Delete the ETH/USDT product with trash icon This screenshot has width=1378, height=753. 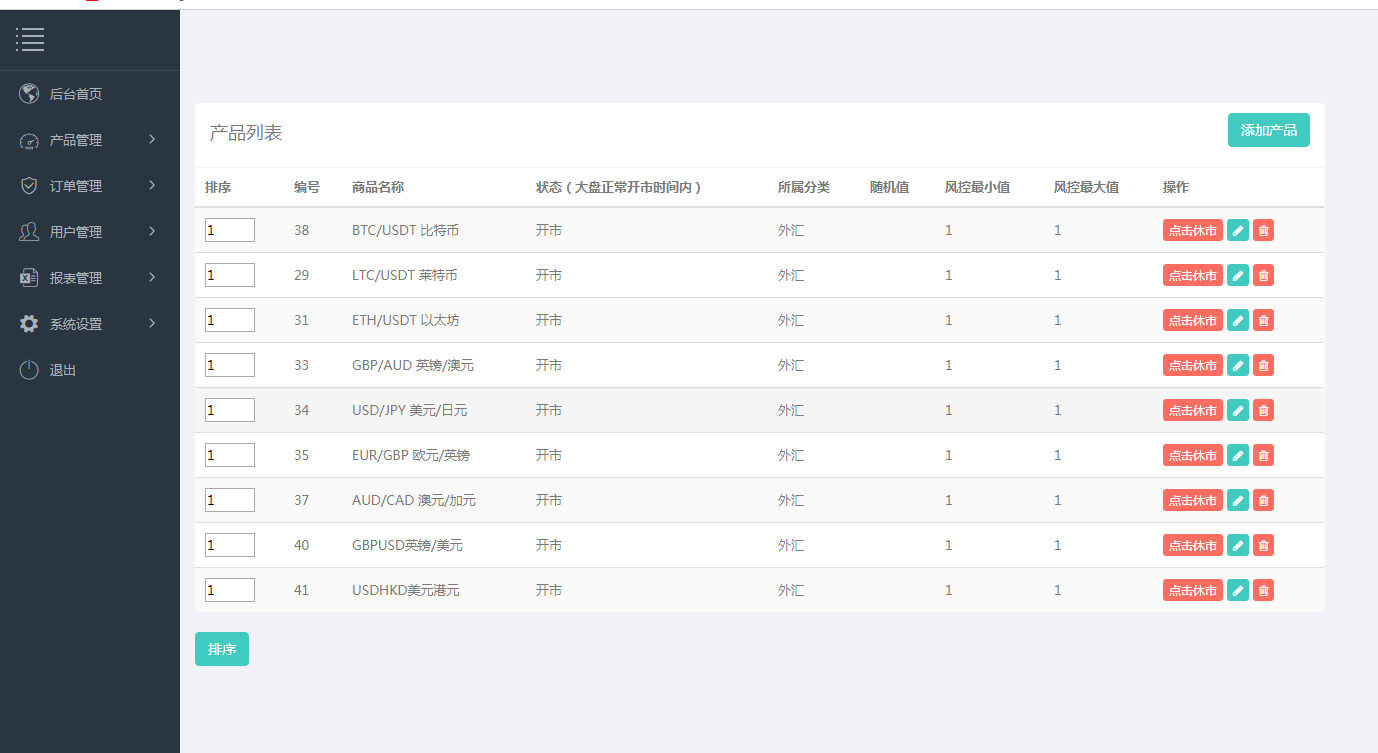click(x=1263, y=320)
